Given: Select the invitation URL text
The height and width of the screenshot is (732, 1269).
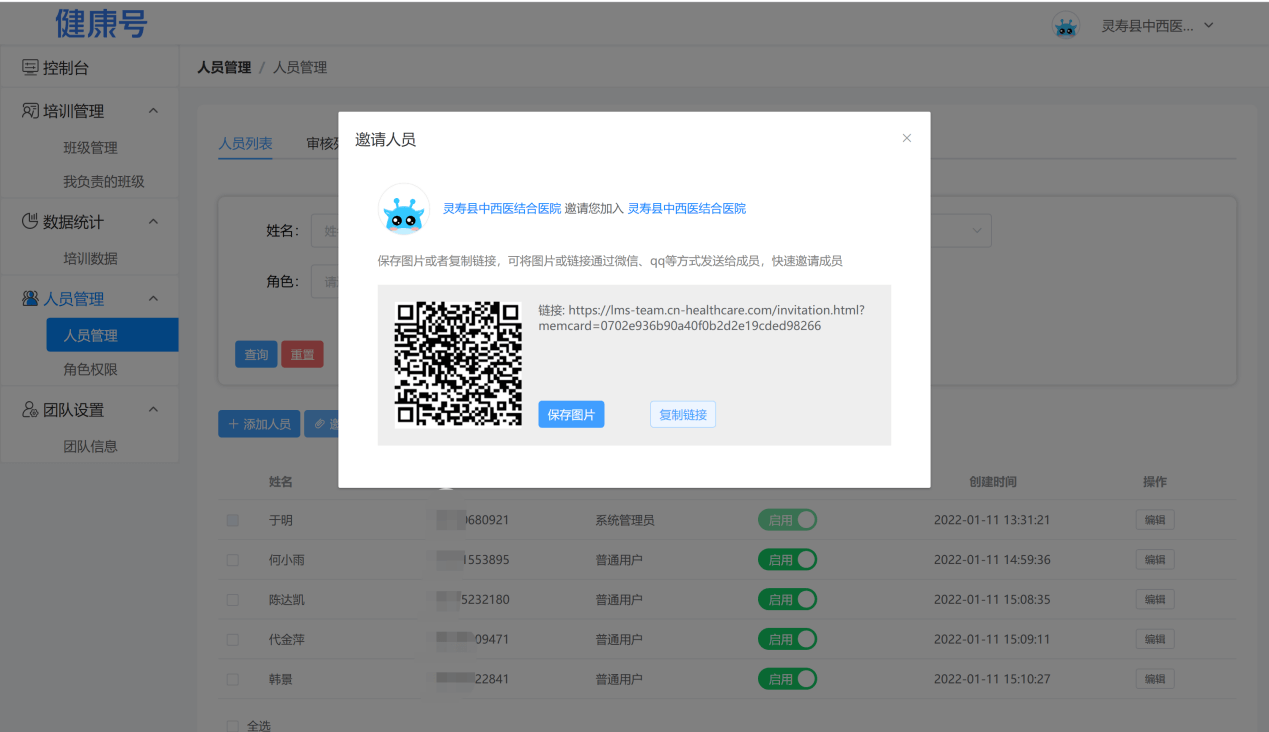Looking at the screenshot, I should tap(701, 318).
